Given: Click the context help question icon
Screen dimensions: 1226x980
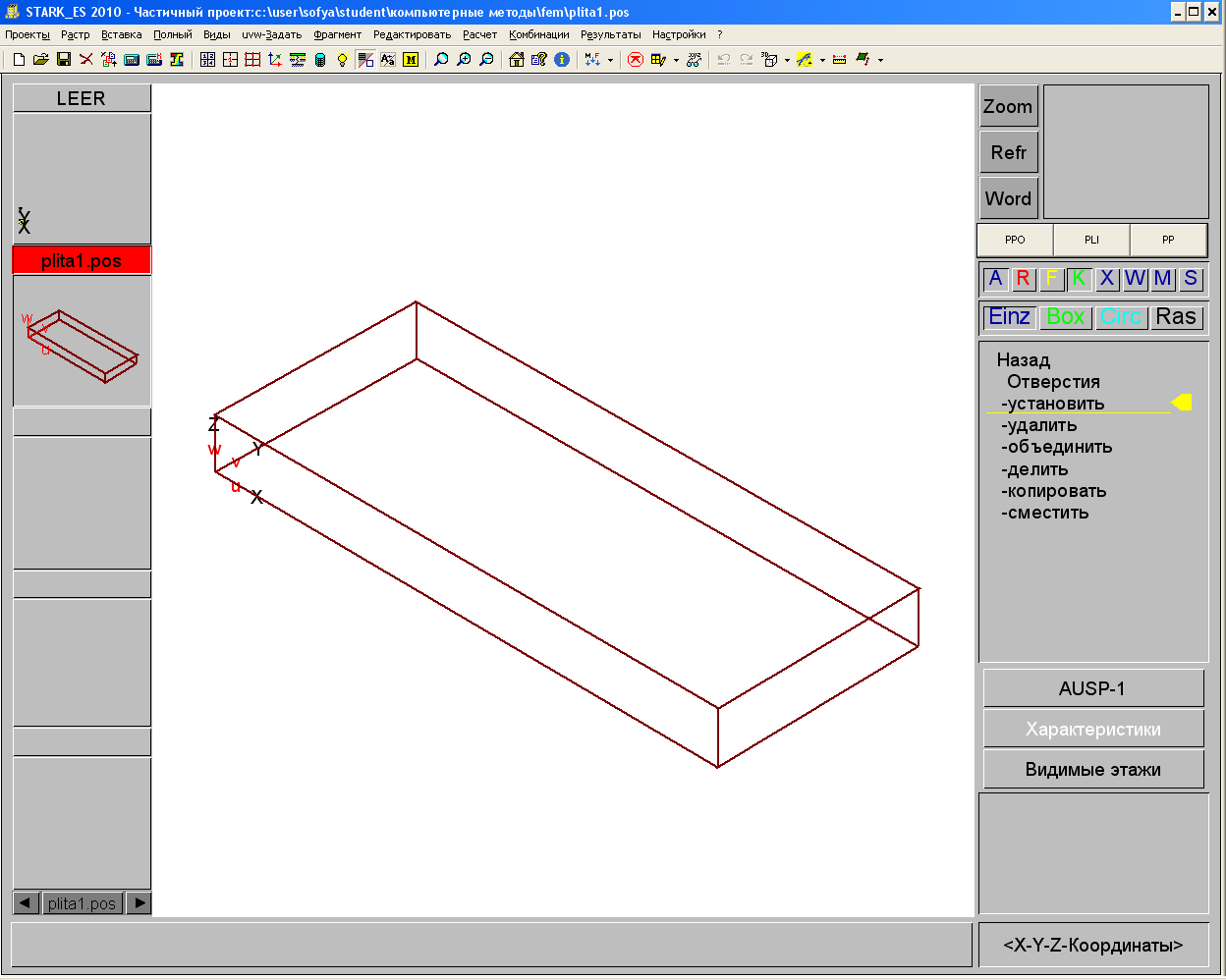Looking at the screenshot, I should (x=539, y=60).
